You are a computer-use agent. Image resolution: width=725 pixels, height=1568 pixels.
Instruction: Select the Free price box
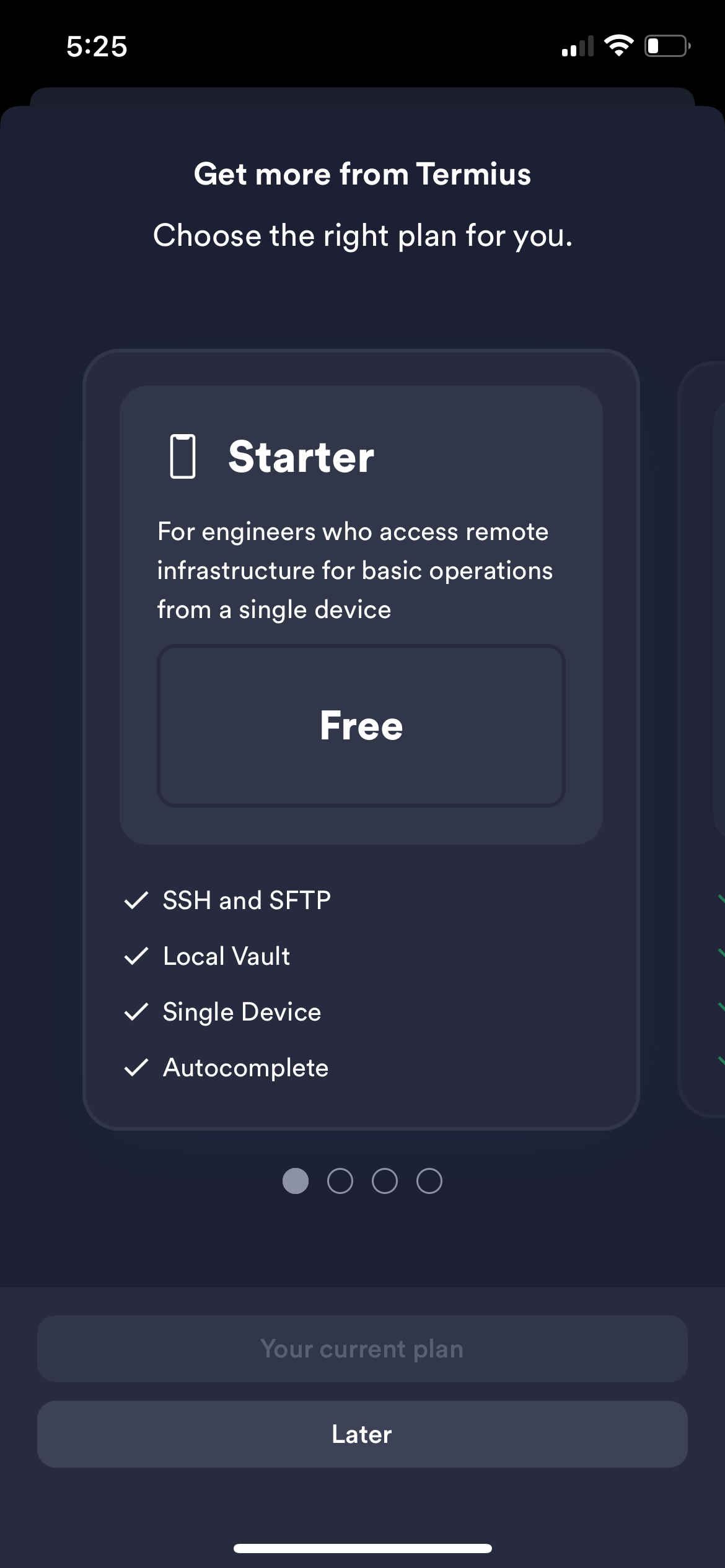click(361, 726)
